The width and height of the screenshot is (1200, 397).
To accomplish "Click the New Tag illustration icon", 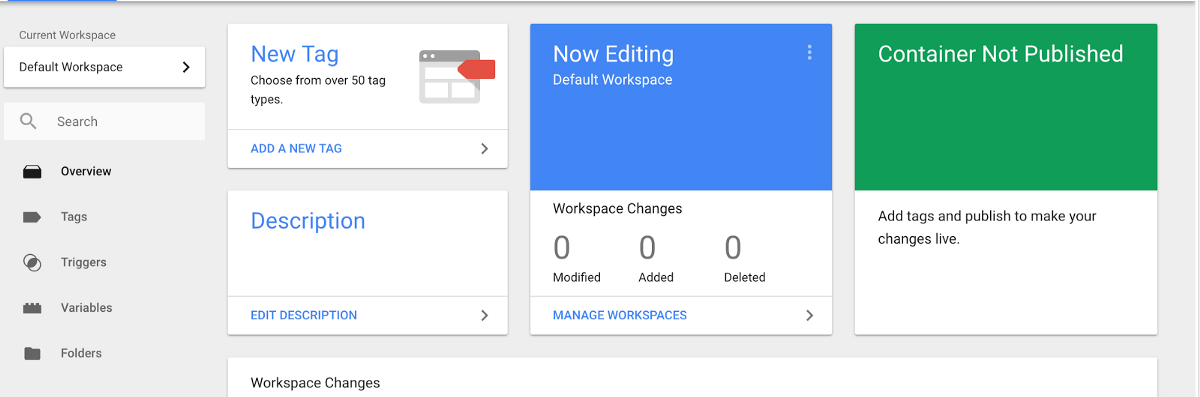I will click(457, 75).
